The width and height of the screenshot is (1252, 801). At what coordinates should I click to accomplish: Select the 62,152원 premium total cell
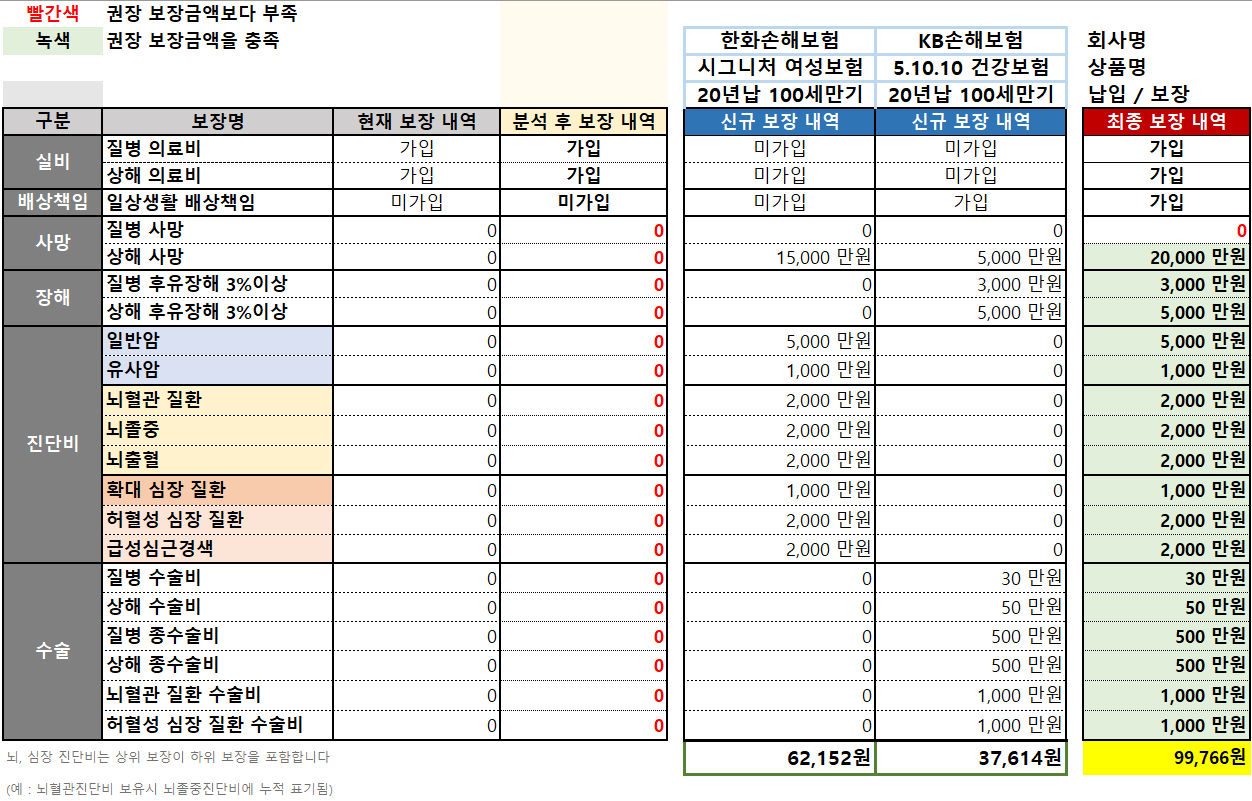point(779,758)
